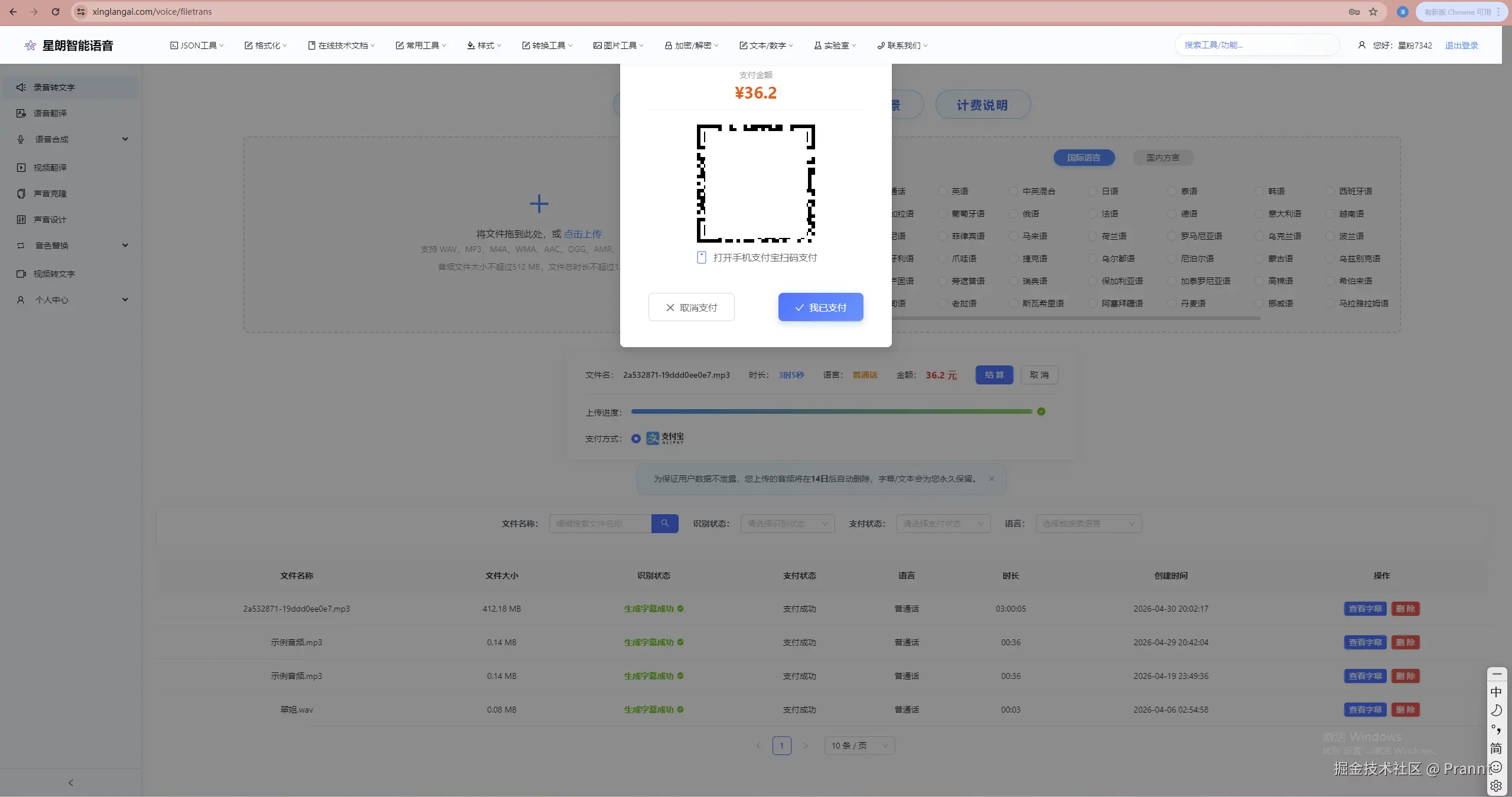1512x797 pixels.
Task: Click the 视频转文字 camera icon in the sidebar
Action: (x=21, y=274)
